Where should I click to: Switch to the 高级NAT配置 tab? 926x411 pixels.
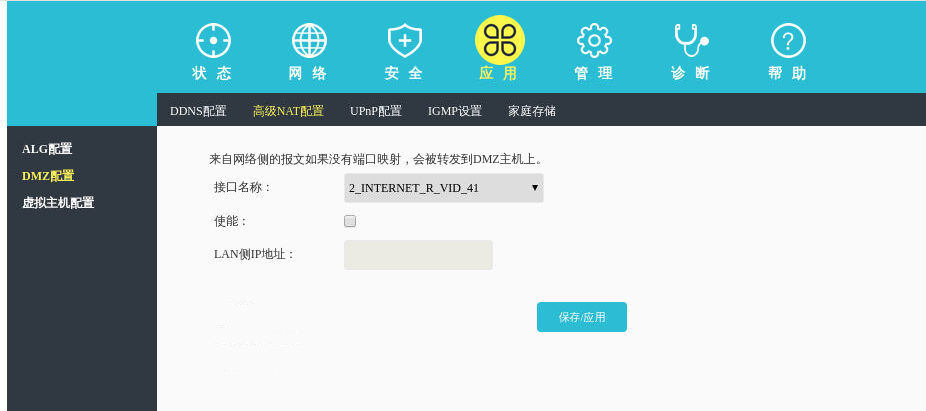click(x=288, y=111)
